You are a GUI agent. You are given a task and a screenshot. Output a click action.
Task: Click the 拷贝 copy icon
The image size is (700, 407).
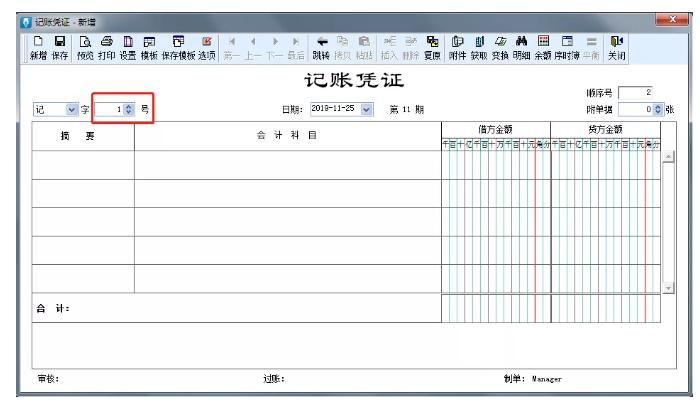click(342, 48)
